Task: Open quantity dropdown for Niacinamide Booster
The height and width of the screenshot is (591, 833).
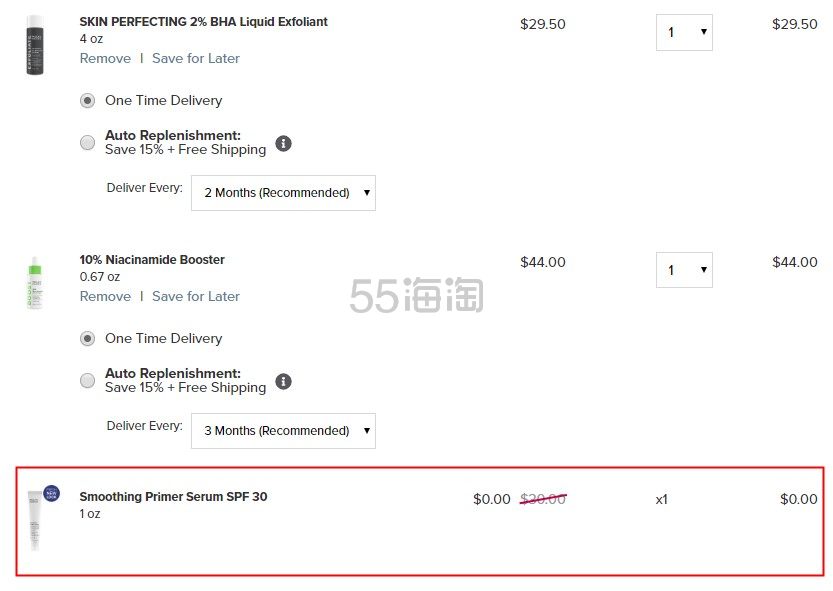Action: click(684, 270)
